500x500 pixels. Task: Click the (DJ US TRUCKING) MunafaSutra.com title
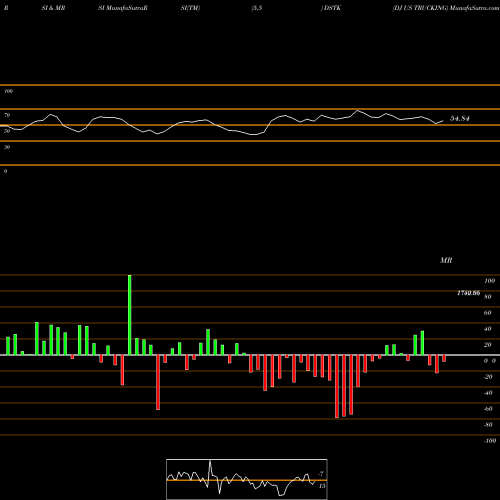pos(446,8)
